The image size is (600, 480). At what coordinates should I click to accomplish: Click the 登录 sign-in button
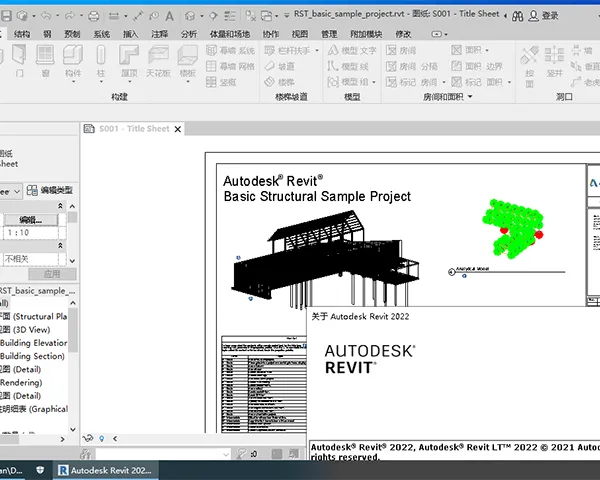click(543, 16)
